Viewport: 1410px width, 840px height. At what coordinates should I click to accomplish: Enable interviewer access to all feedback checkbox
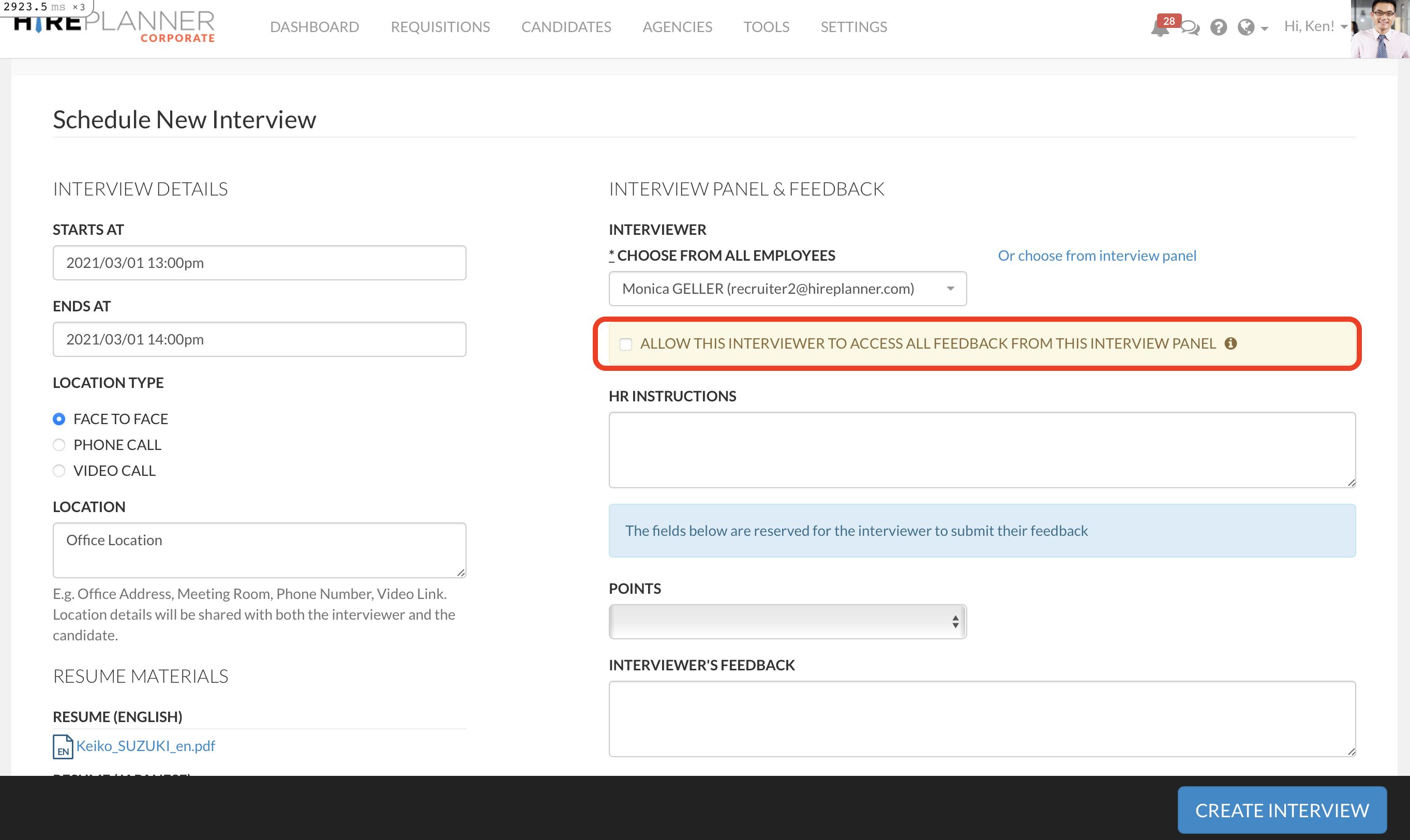tap(625, 344)
